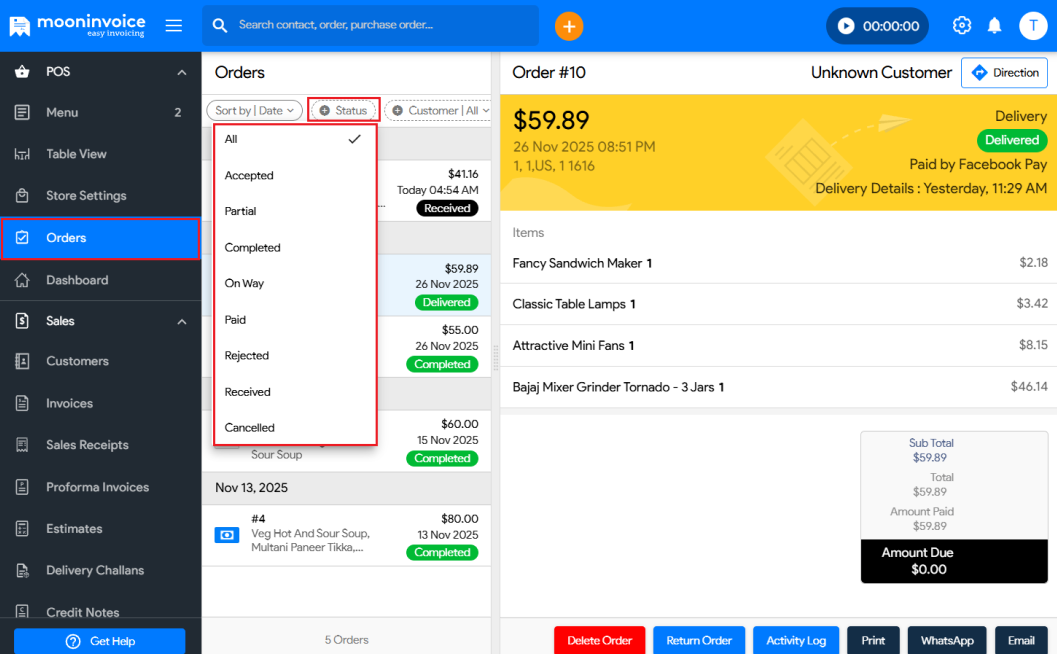Open settings gear icon in header
Image resolution: width=1057 pixels, height=654 pixels.
pos(962,26)
